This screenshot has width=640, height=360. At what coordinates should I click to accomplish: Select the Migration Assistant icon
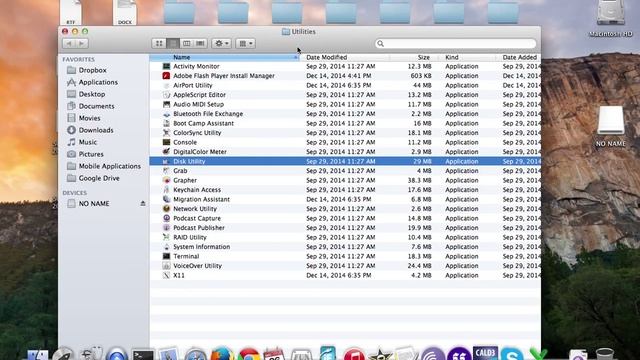point(166,199)
